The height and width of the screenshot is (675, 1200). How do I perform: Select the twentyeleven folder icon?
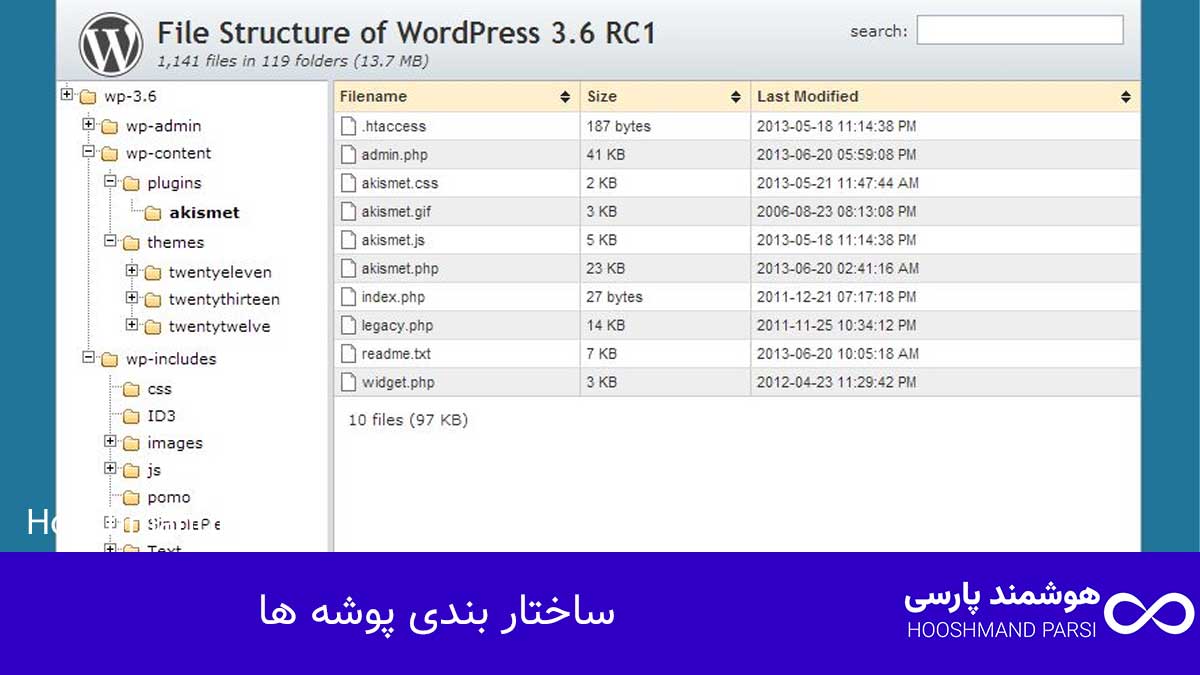pyautogui.click(x=152, y=272)
